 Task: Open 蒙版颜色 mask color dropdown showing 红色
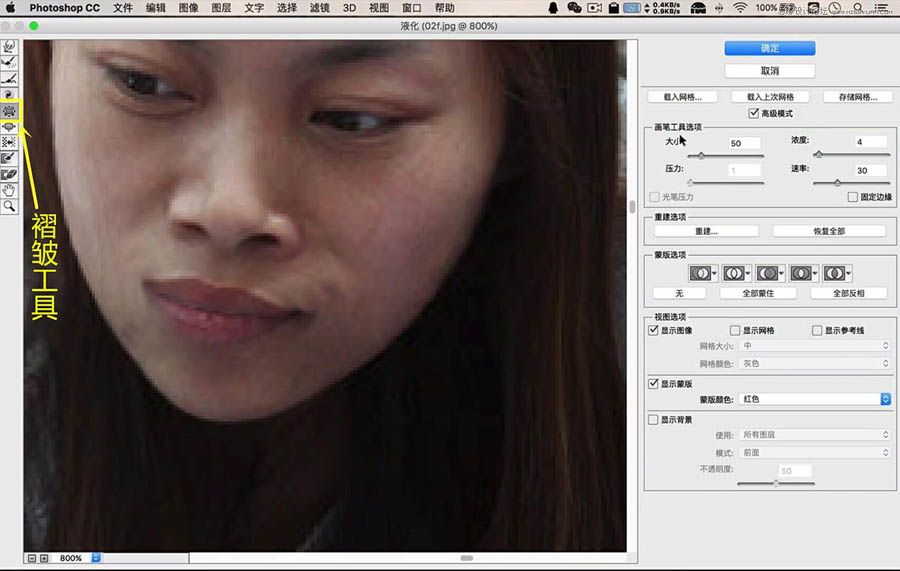pos(815,399)
